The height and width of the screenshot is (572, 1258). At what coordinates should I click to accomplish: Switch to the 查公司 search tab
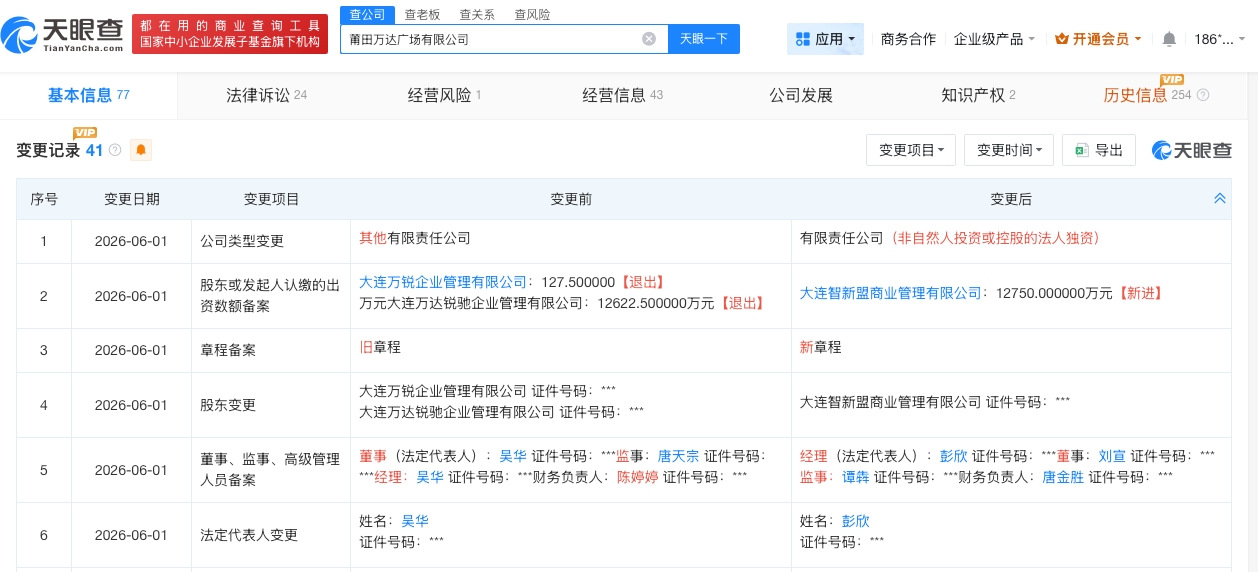pos(367,14)
